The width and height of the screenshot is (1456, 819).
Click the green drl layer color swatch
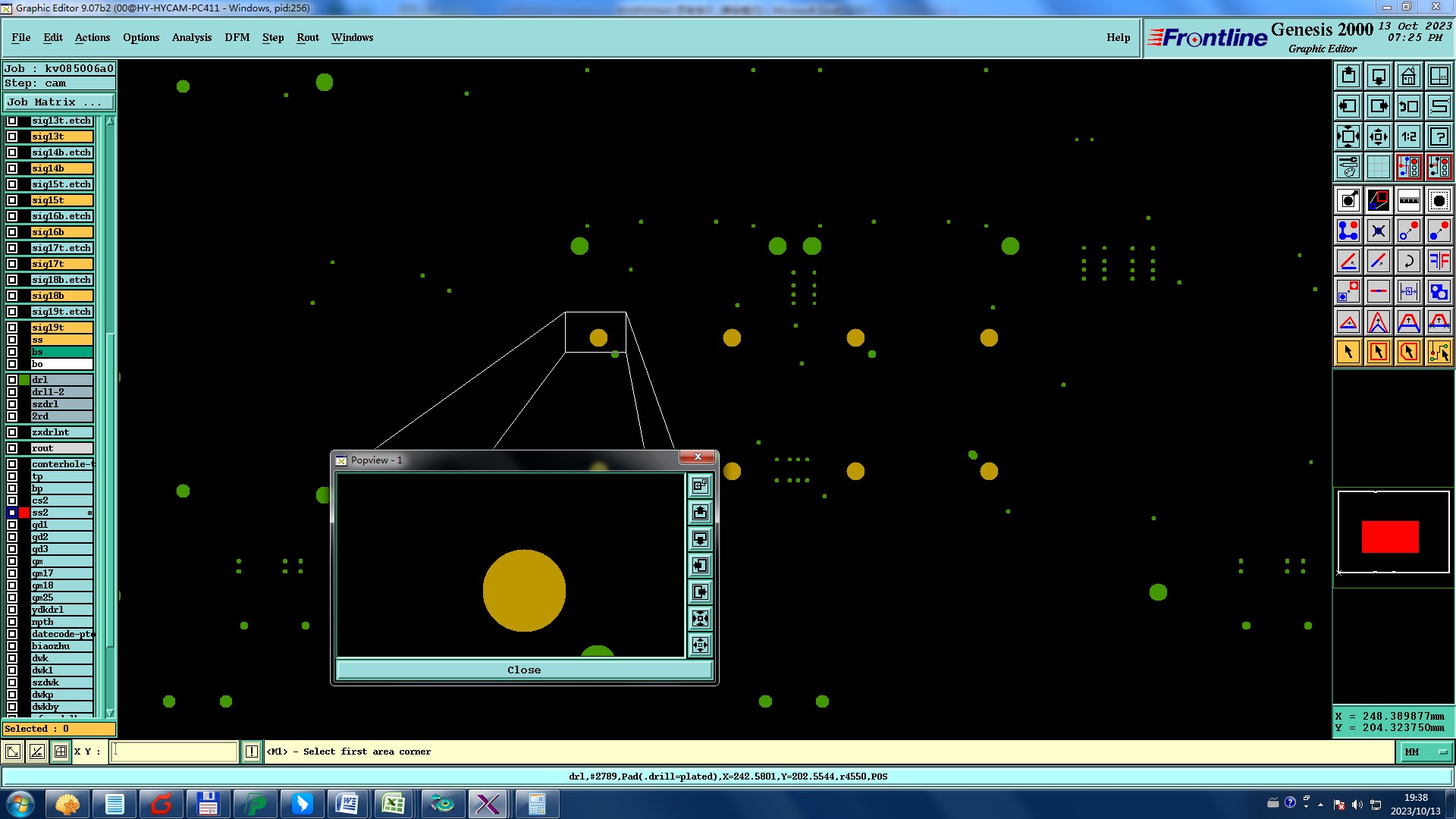coord(24,380)
